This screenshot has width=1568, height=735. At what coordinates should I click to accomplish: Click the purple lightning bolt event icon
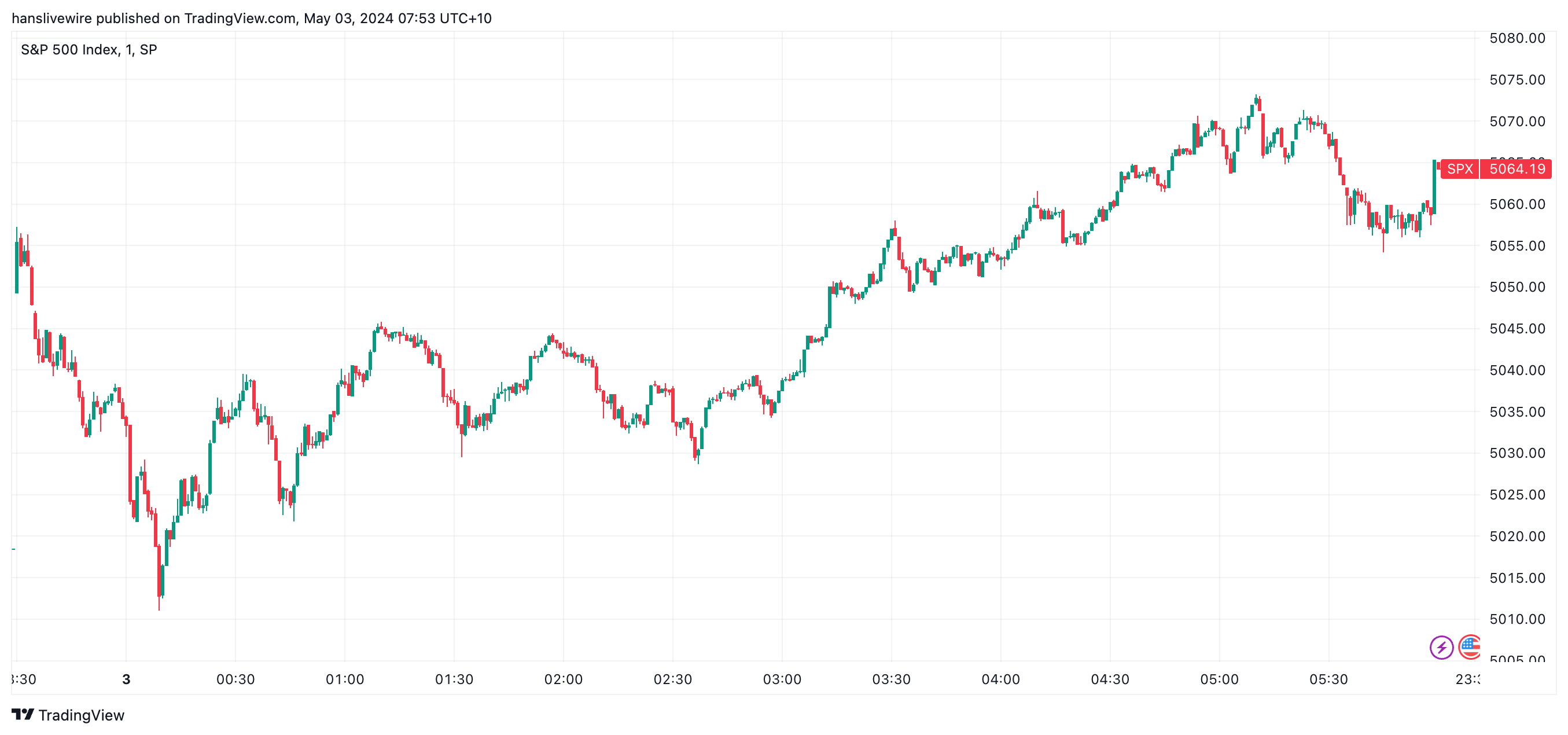tap(1441, 646)
